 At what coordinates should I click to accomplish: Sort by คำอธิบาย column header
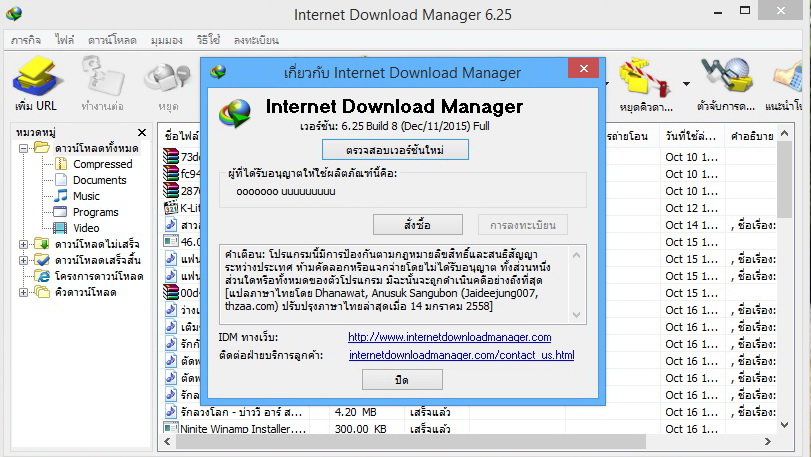(x=752, y=136)
